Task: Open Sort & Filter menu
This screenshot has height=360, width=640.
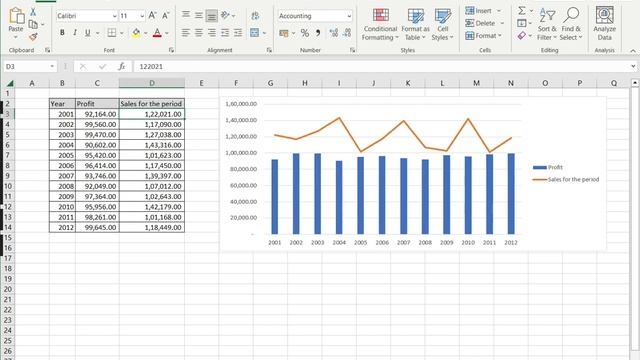Action: (x=547, y=24)
